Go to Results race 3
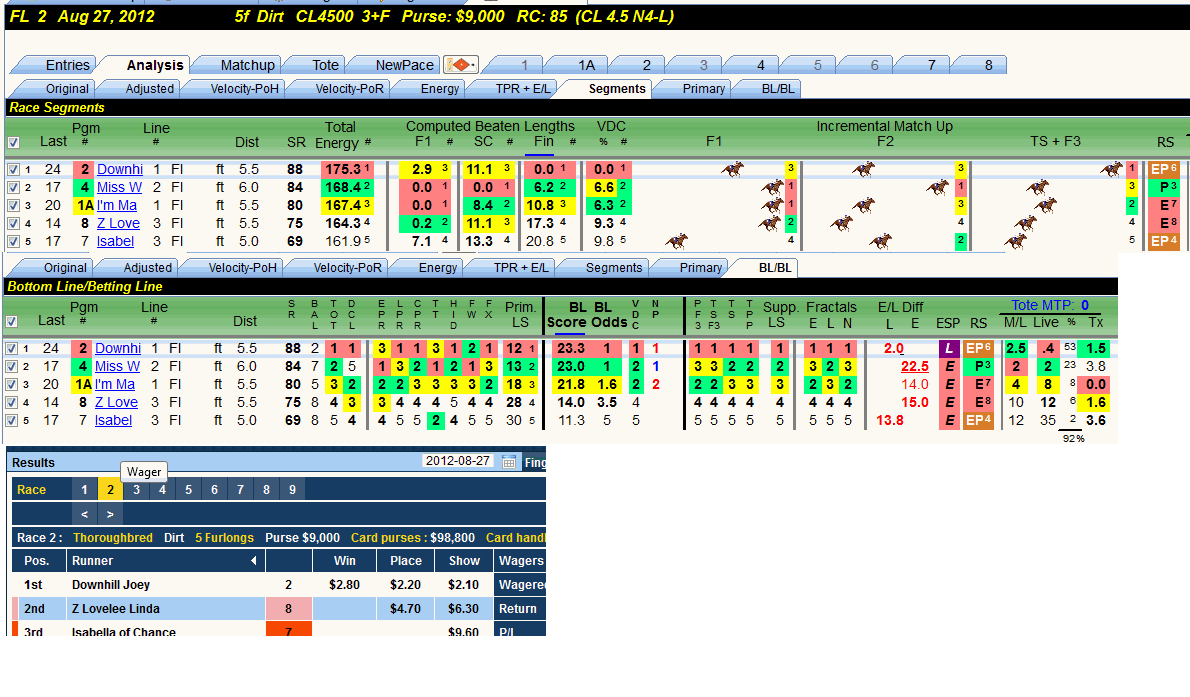This screenshot has height=697, width=1190. (137, 490)
